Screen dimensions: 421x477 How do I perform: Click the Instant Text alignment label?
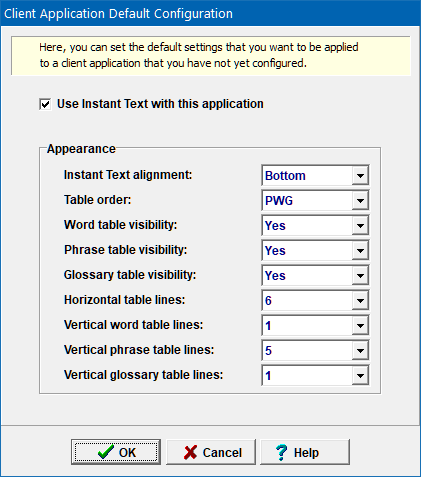coord(128,175)
